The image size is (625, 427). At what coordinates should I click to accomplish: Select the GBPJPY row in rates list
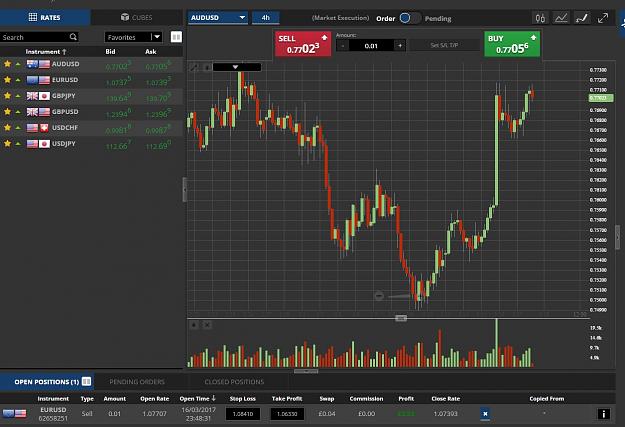[91, 96]
